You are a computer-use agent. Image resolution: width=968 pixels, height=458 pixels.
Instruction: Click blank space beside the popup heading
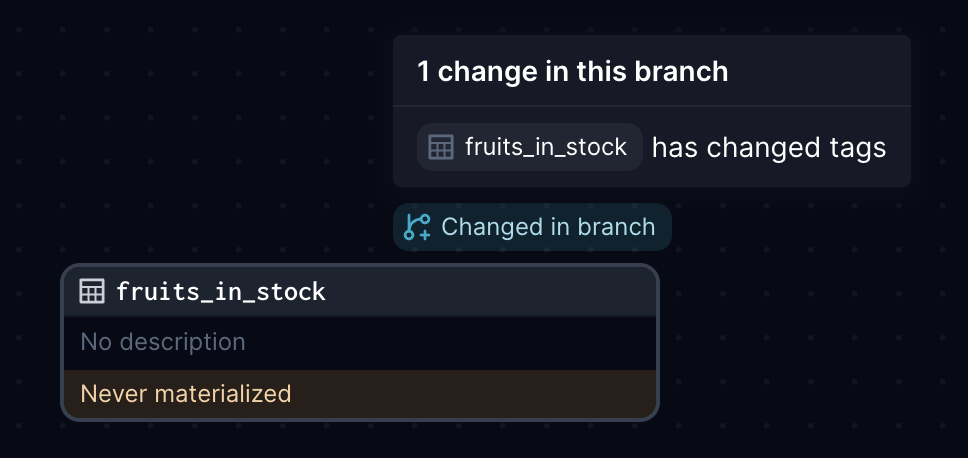point(820,72)
